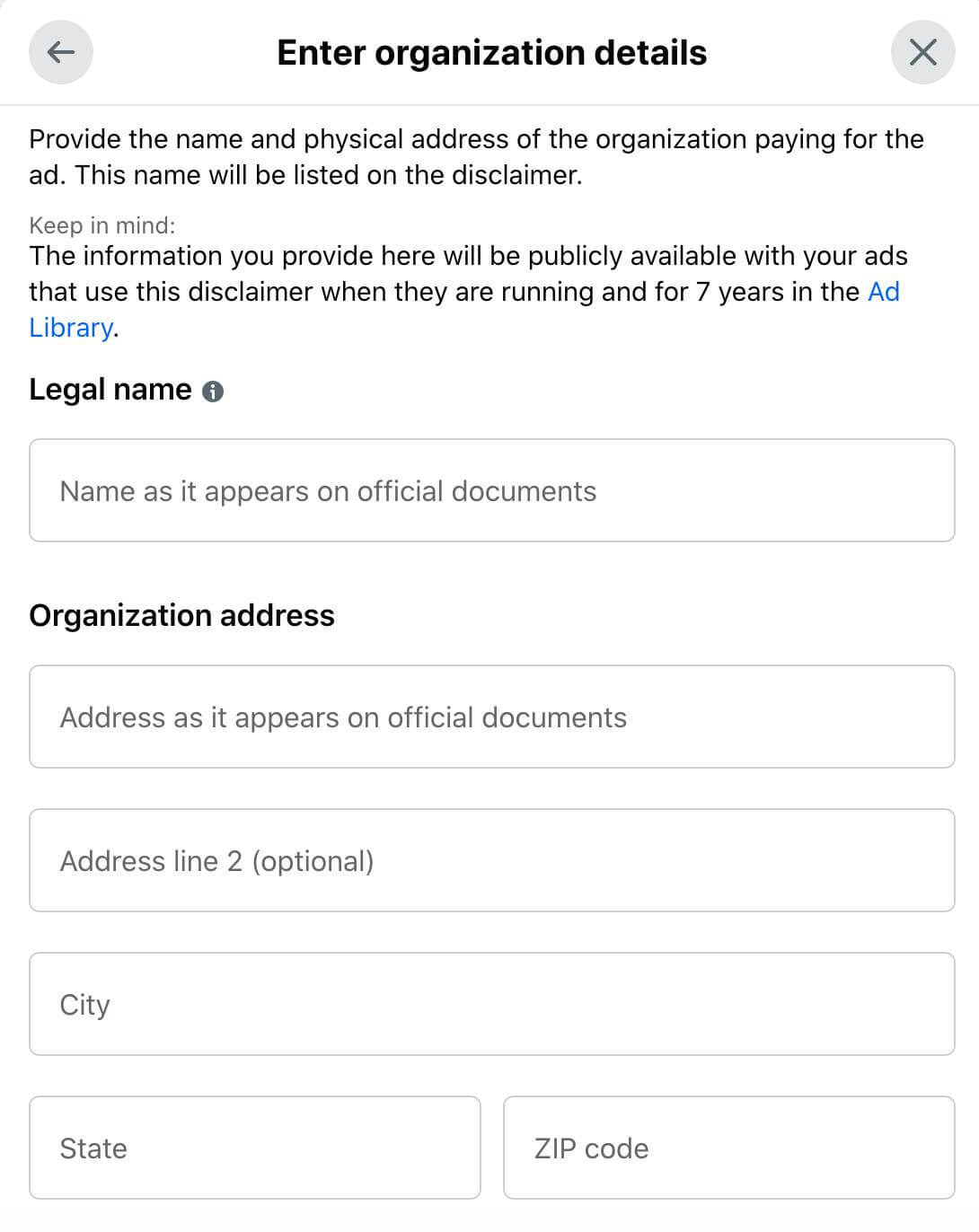Close the organization details dialog
The height and width of the screenshot is (1232, 979).
(x=922, y=52)
